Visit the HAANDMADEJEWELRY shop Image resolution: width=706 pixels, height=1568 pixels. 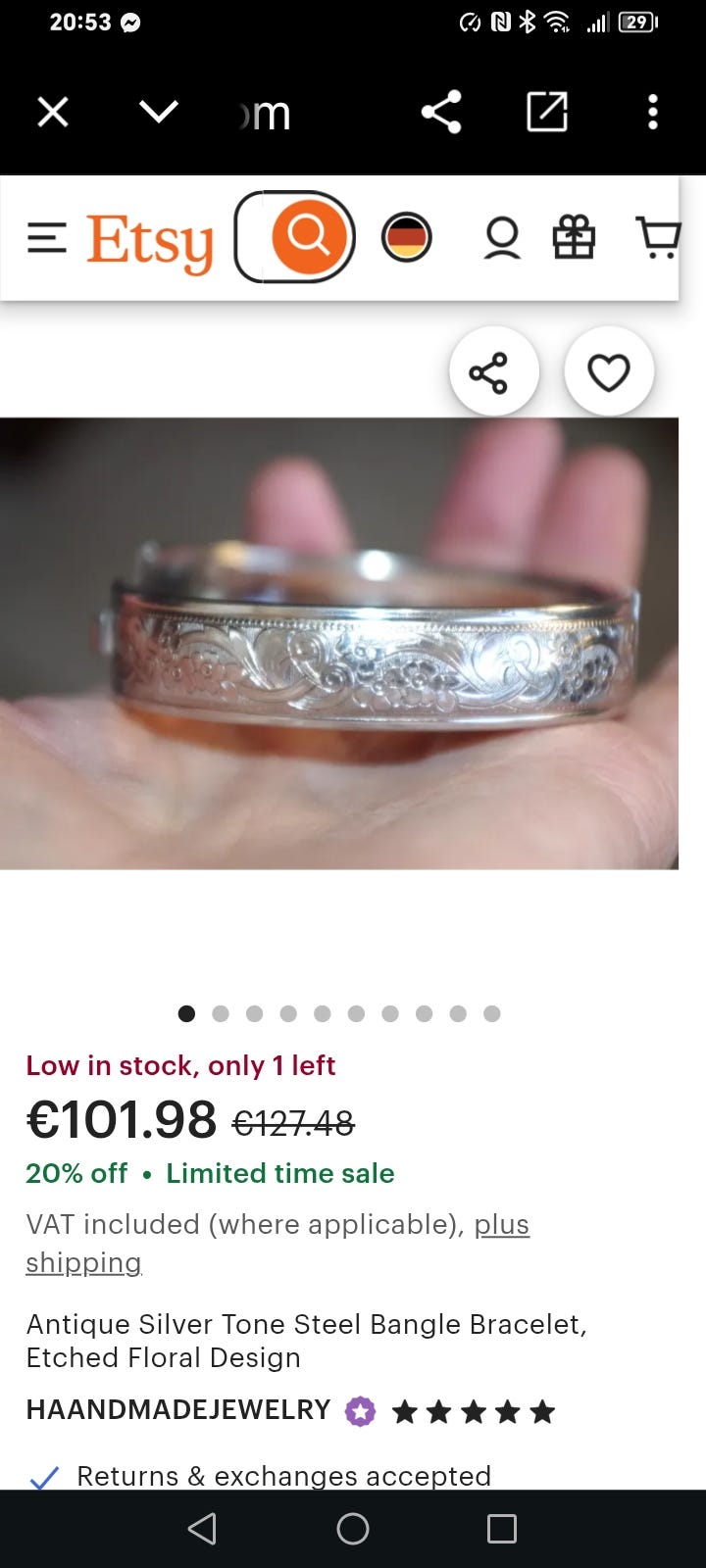coord(177,1410)
